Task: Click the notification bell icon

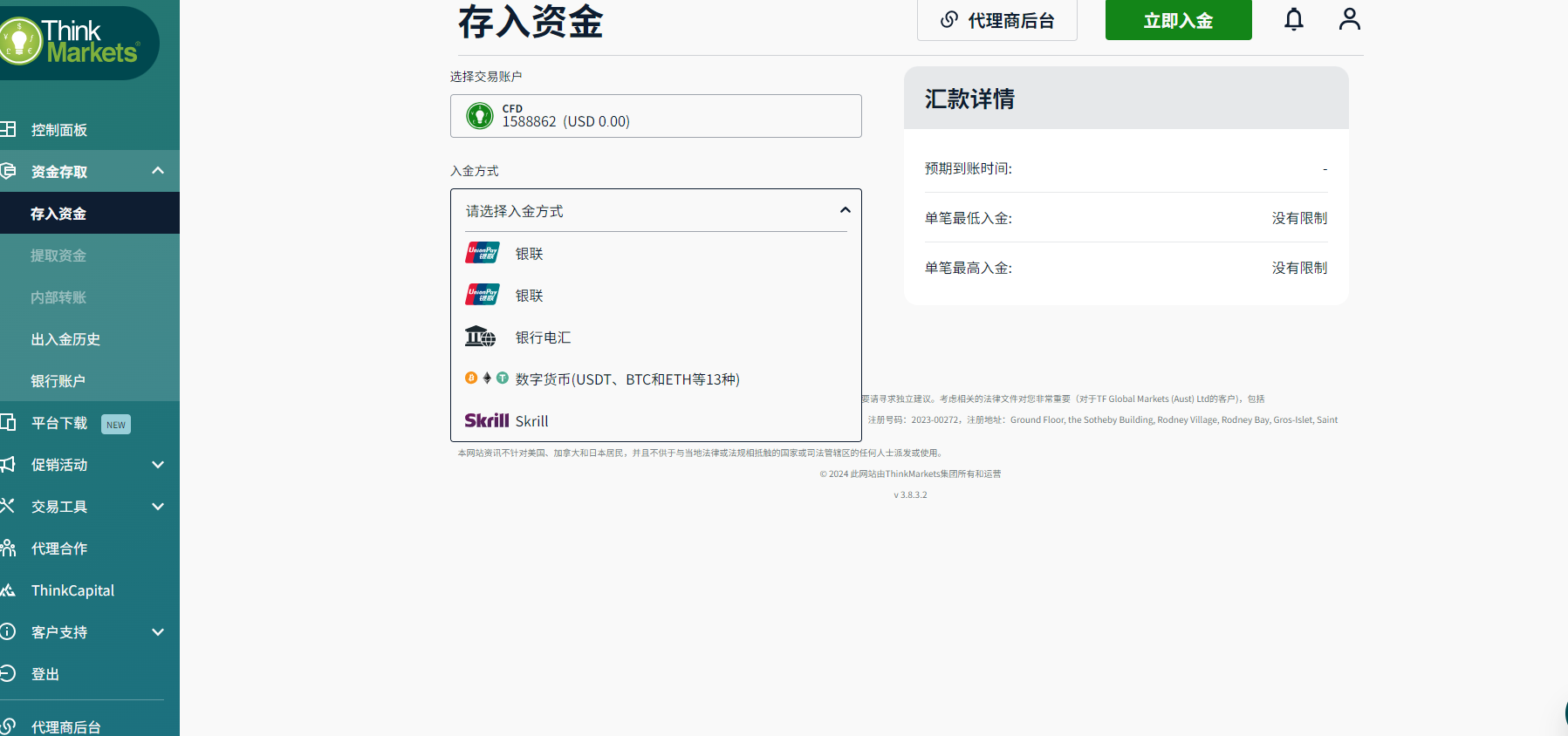Action: 1293,19
